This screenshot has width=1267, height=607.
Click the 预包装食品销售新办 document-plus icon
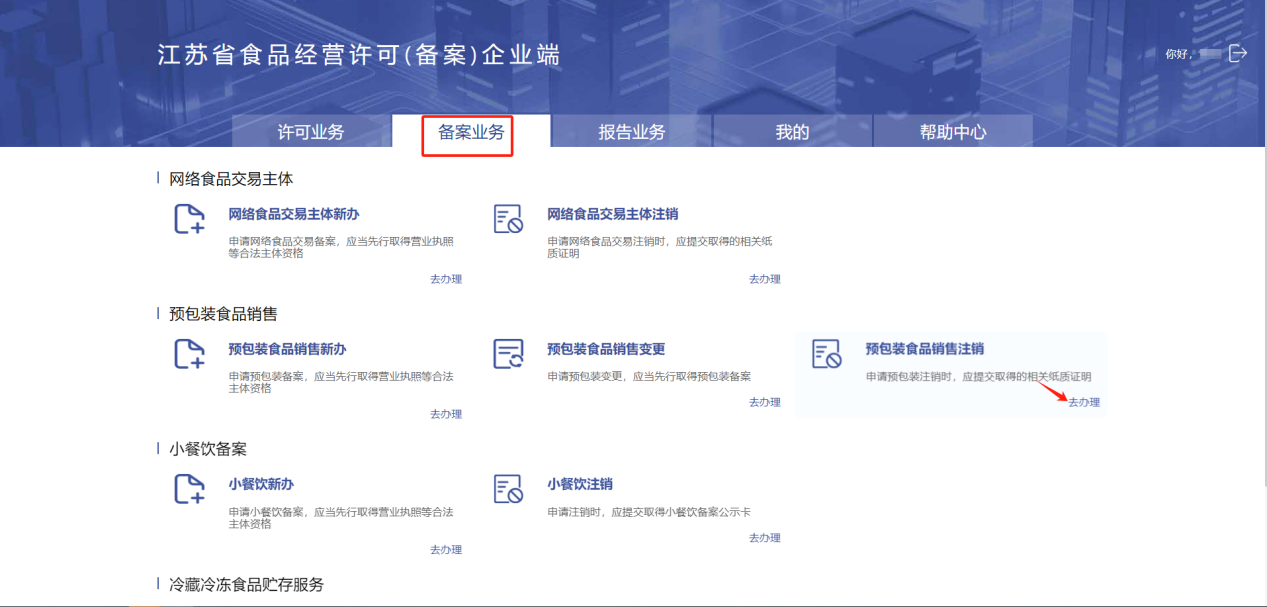pos(190,354)
